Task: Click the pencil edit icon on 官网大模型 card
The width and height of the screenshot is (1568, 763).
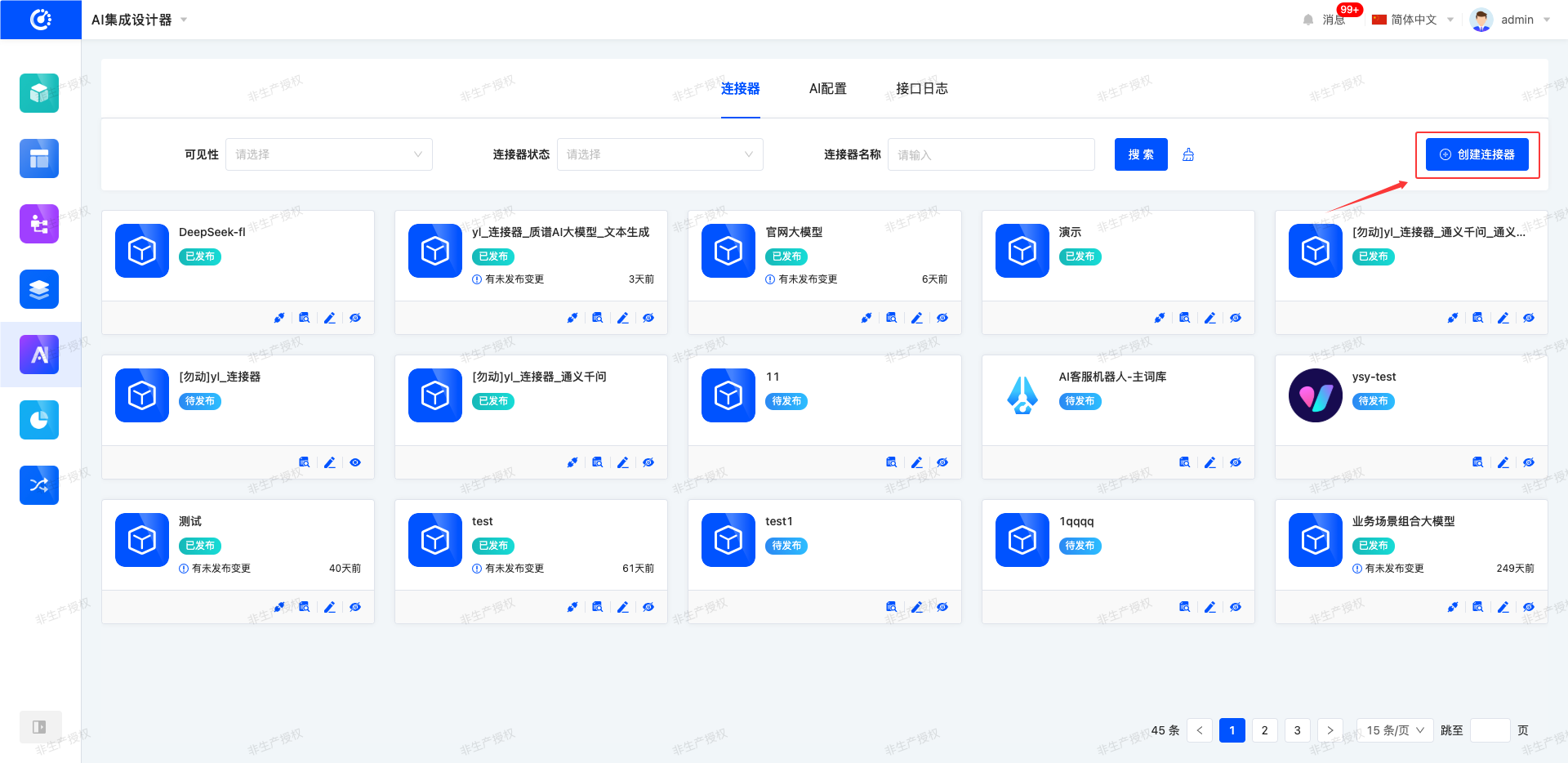Action: click(x=916, y=318)
